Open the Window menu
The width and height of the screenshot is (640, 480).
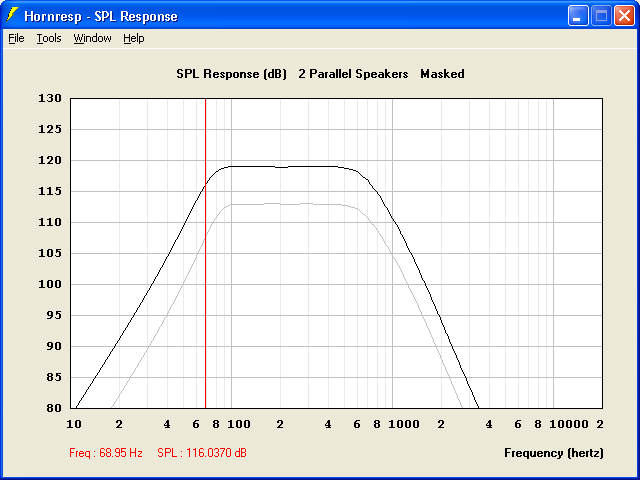pyautogui.click(x=92, y=38)
